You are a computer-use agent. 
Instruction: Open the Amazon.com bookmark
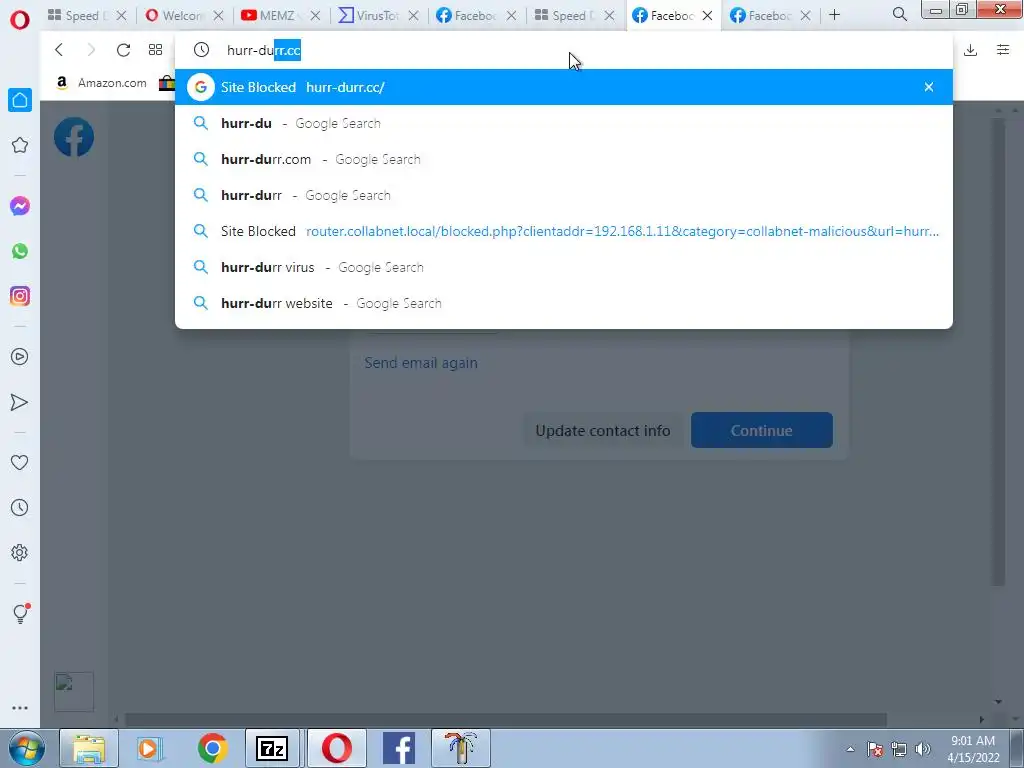pyautogui.click(x=102, y=83)
